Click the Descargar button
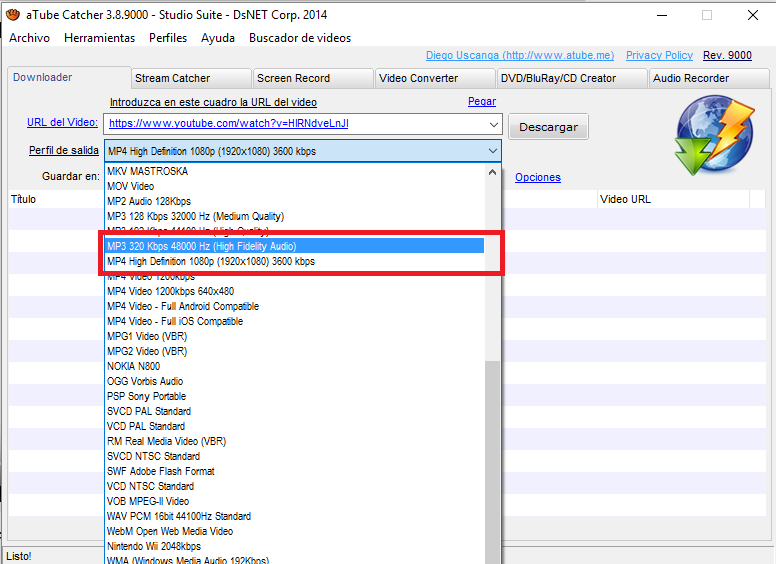 [548, 127]
